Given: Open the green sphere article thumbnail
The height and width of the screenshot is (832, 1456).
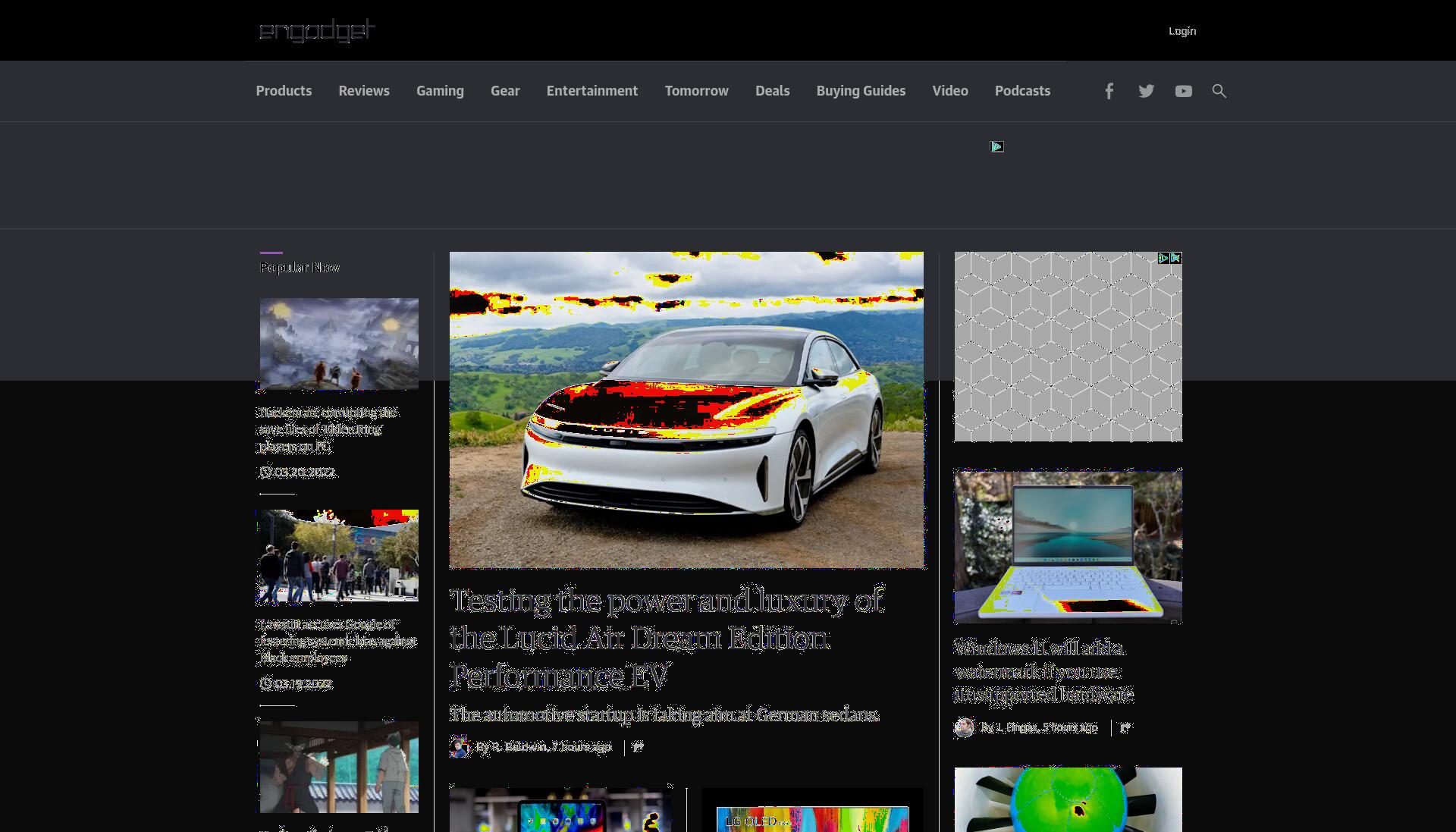Looking at the screenshot, I should tap(1068, 799).
